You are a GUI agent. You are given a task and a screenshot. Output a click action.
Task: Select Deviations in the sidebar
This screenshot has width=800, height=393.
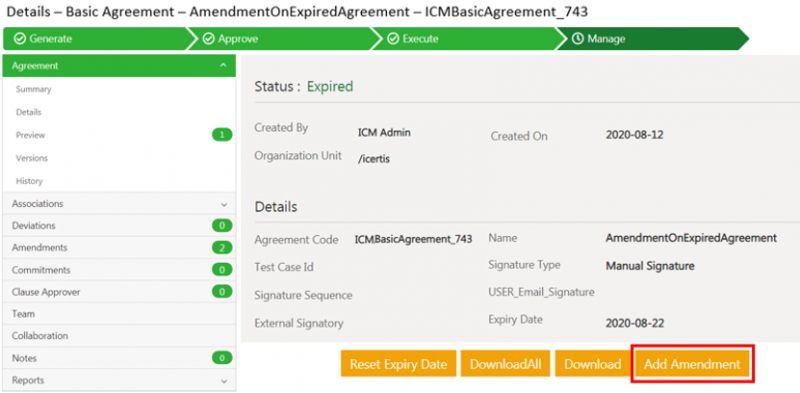pyautogui.click(x=119, y=226)
